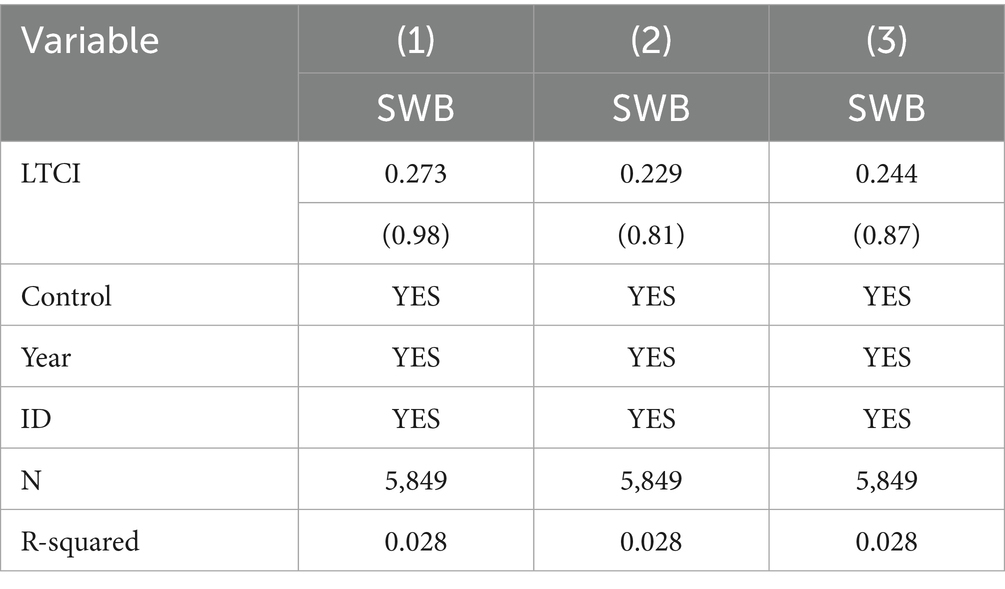
Task: Select the column (3) header
Action: (x=886, y=40)
